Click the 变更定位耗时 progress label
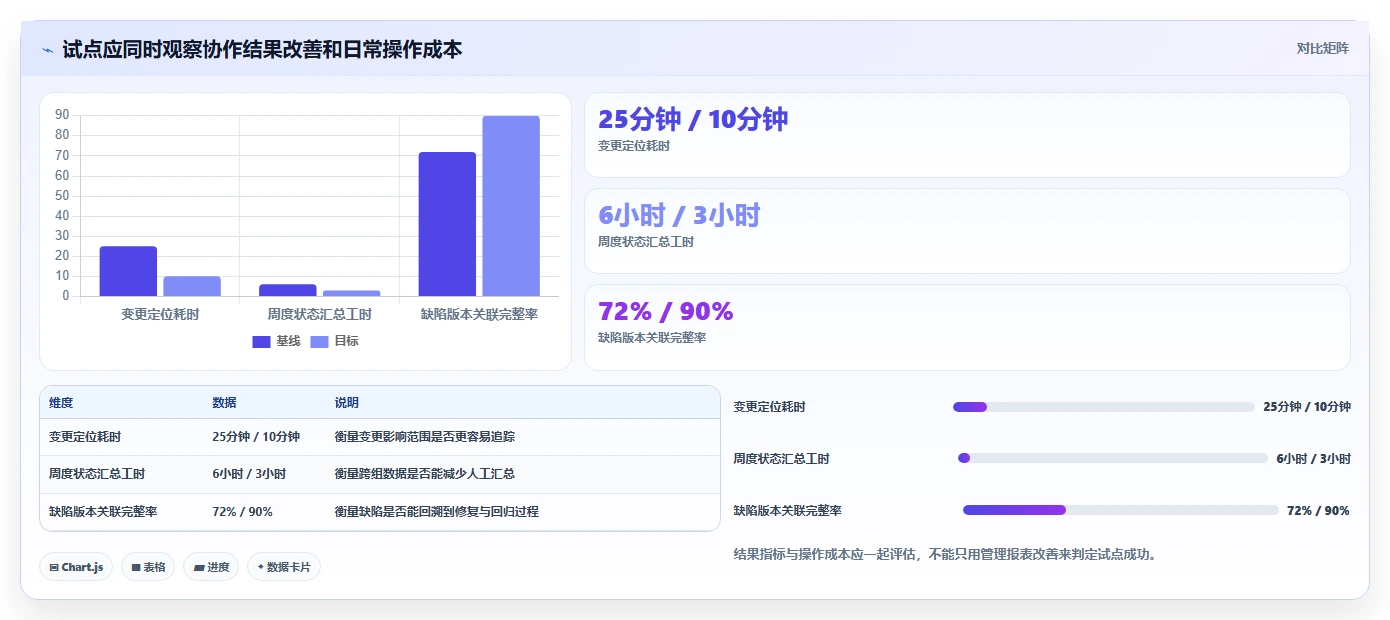 769,407
